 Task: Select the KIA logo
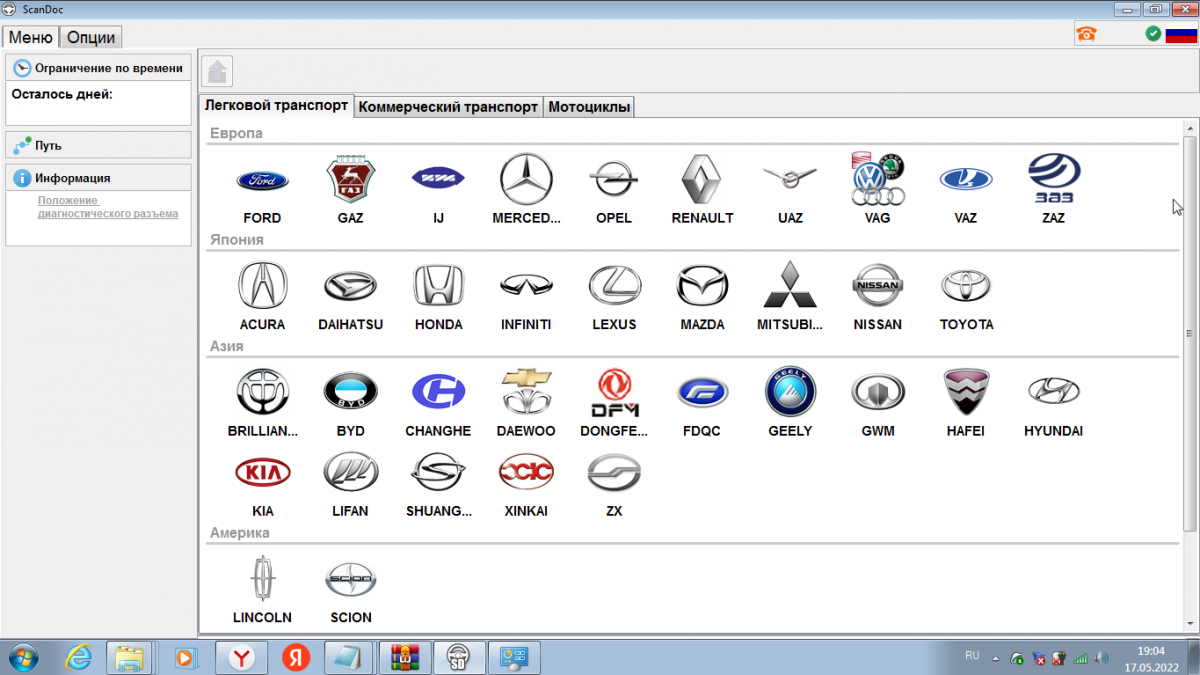pyautogui.click(x=262, y=472)
